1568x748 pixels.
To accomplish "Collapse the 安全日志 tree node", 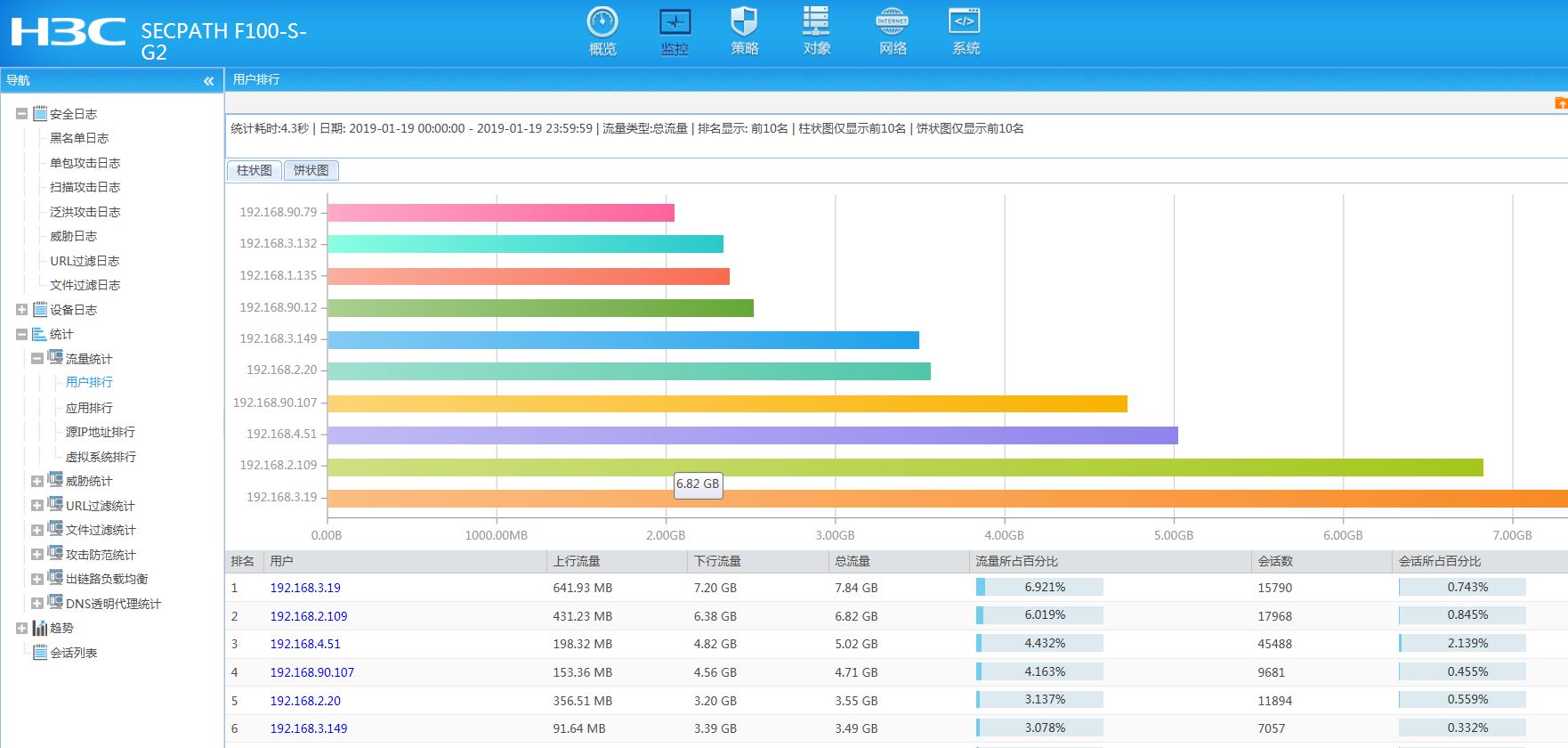I will (21, 114).
